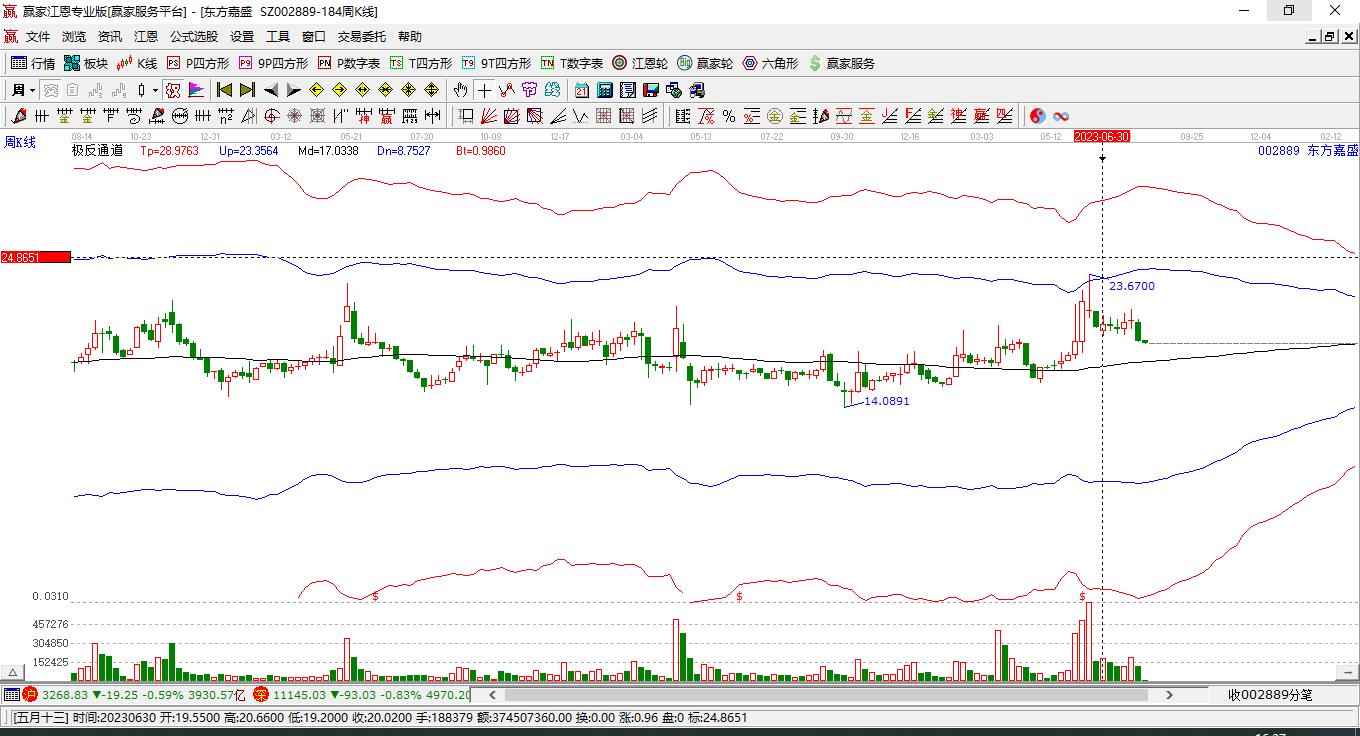Click the 赢家服务 button
1360x736 pixels.
click(x=841, y=63)
